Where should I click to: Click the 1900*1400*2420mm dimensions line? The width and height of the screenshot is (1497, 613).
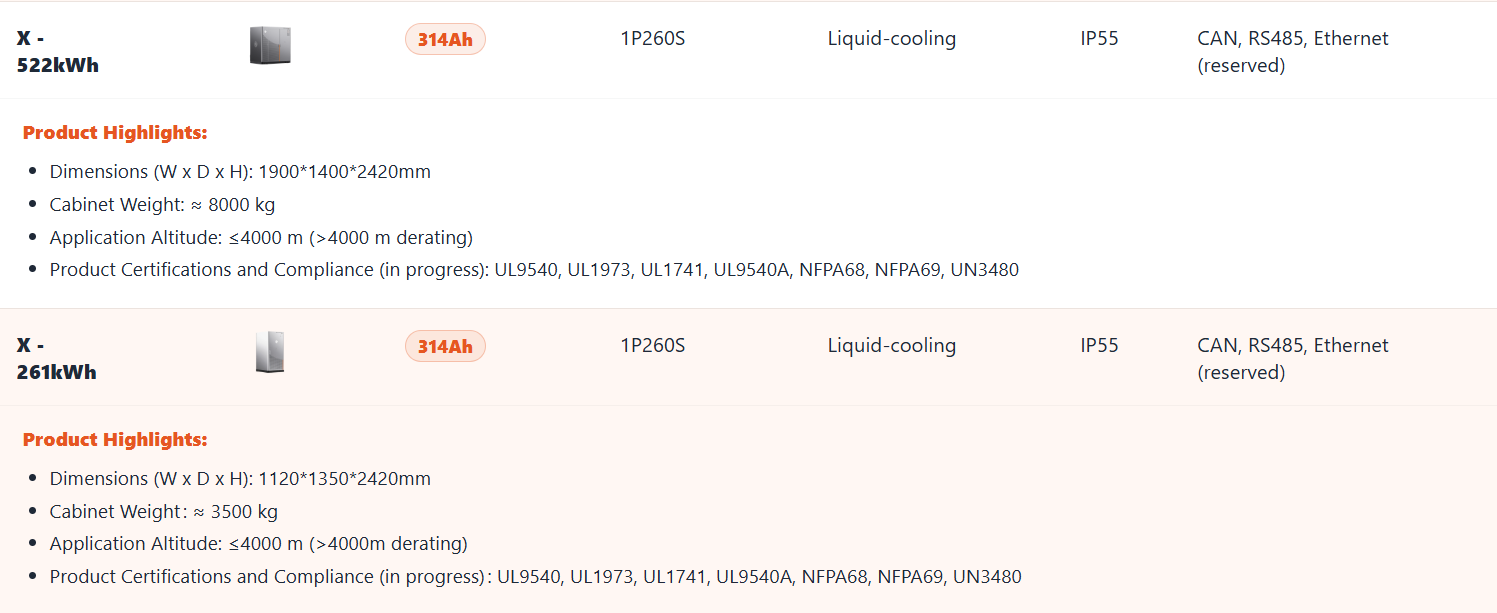coord(240,172)
